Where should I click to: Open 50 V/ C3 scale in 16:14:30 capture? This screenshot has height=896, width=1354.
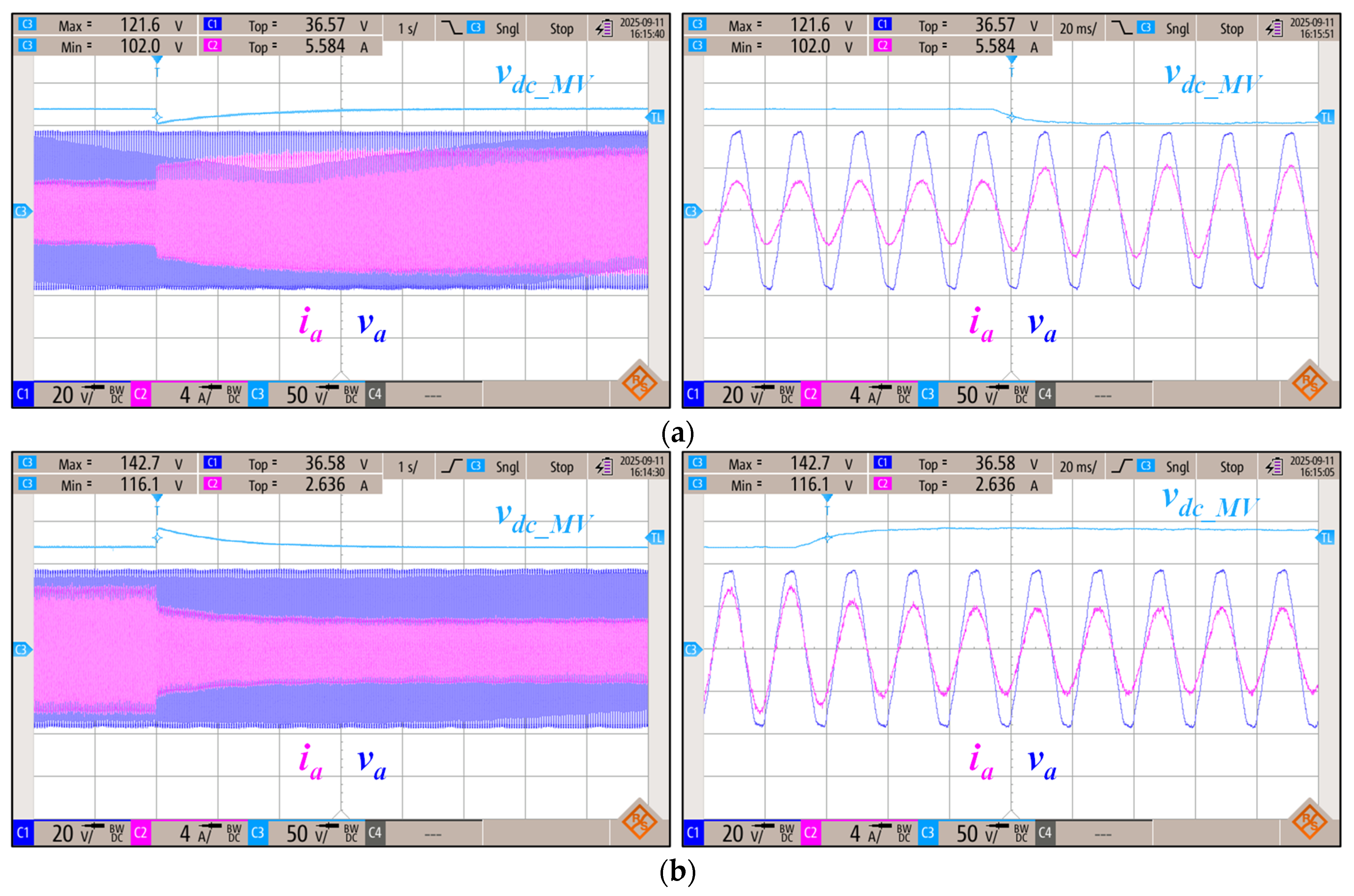coord(306,834)
